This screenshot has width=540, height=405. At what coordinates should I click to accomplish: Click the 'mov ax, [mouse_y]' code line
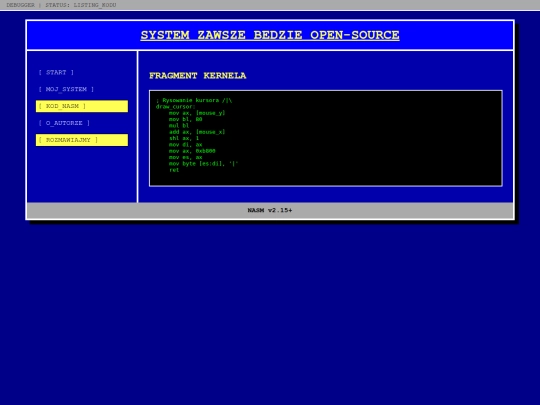[x=197, y=113]
